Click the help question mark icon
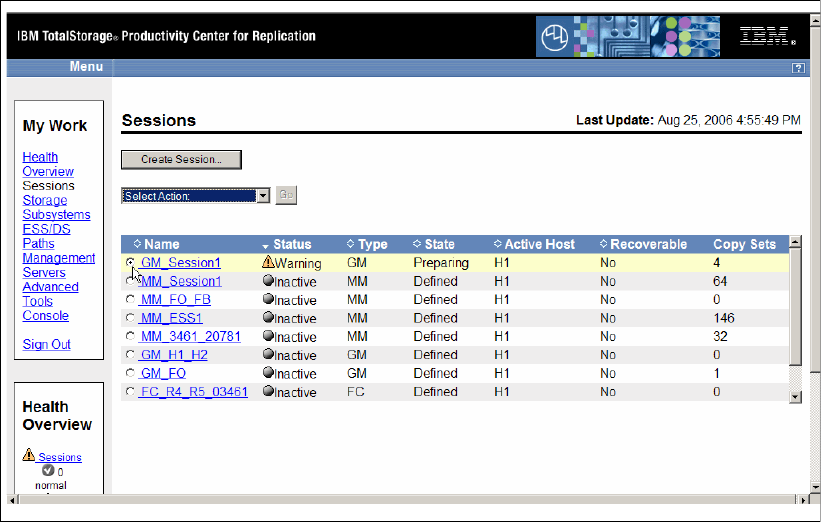The width and height of the screenshot is (821, 522). pyautogui.click(x=798, y=68)
